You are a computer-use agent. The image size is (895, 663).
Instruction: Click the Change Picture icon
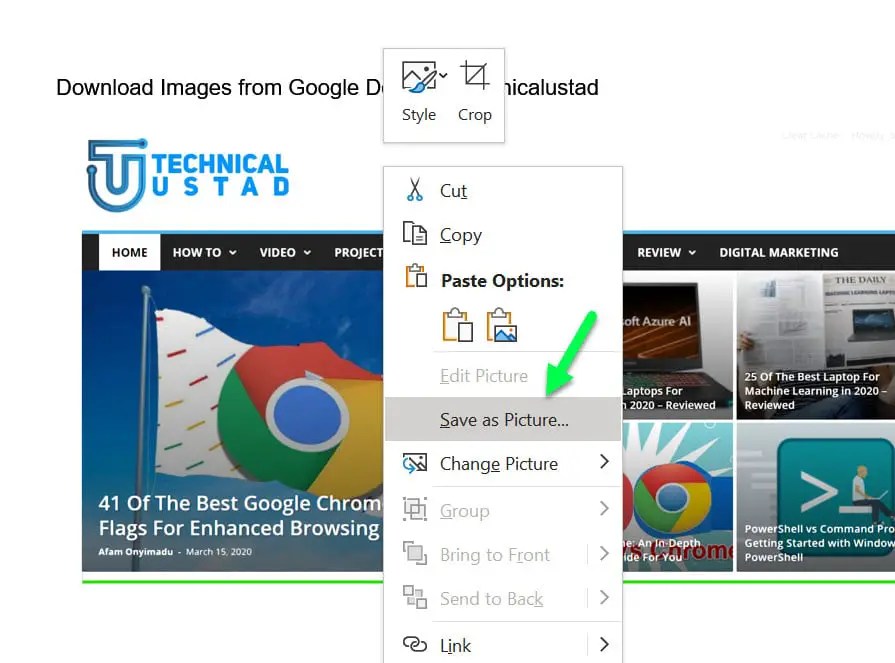415,463
